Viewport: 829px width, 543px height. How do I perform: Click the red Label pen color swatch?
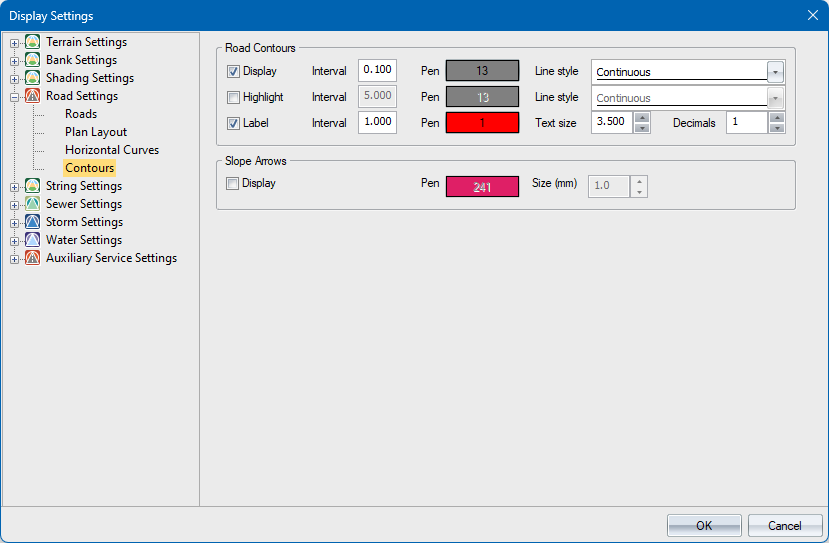482,123
